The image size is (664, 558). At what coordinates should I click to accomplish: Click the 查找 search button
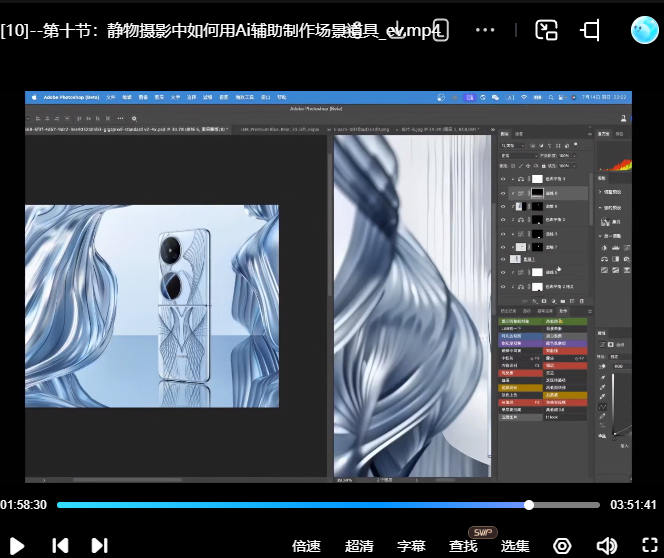[463, 546]
